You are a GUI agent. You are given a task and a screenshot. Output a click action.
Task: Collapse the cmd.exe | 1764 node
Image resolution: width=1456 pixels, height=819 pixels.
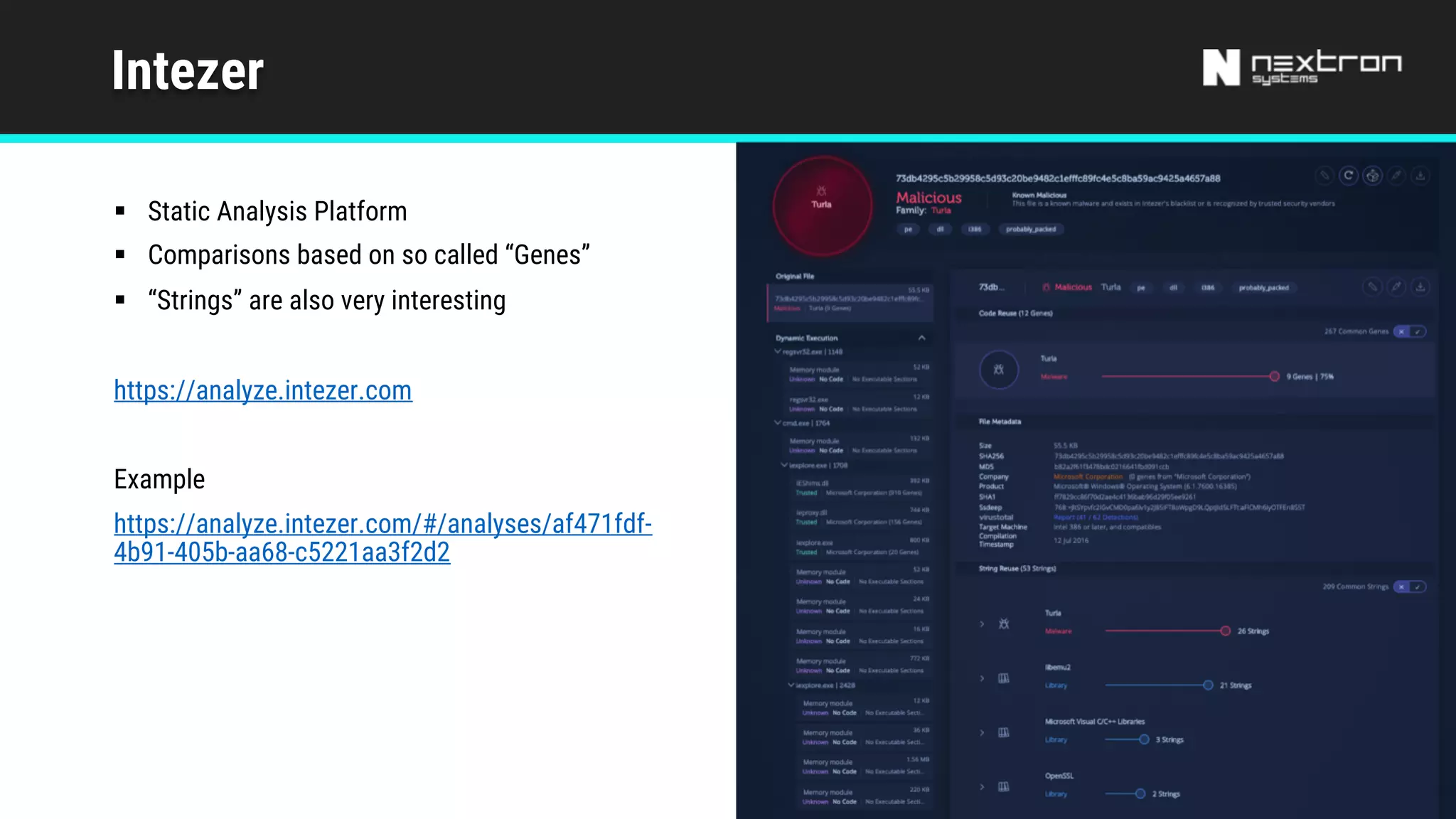[x=778, y=422]
